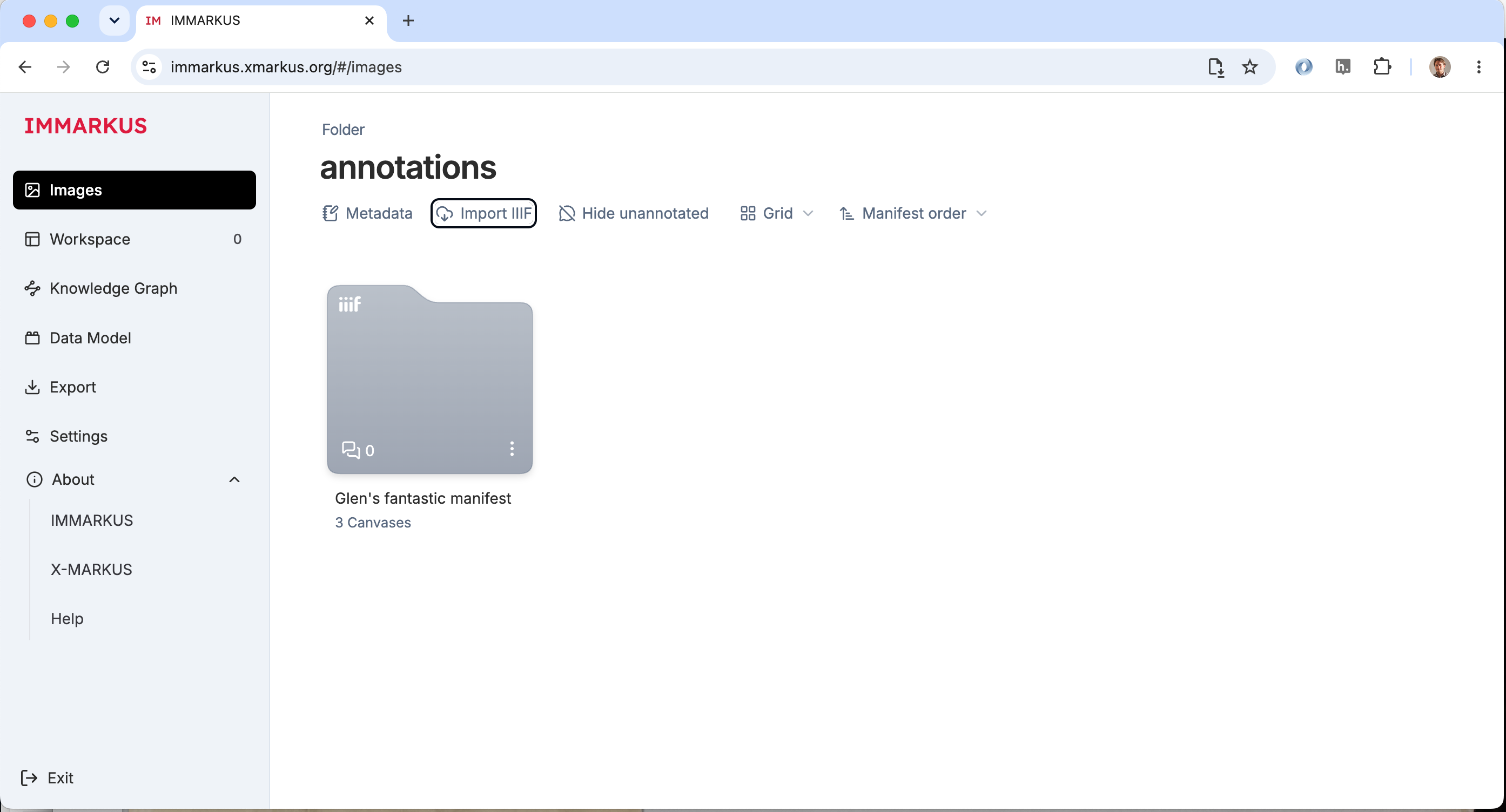Reload the page
Screen dimensions: 1506x812
click(103, 67)
